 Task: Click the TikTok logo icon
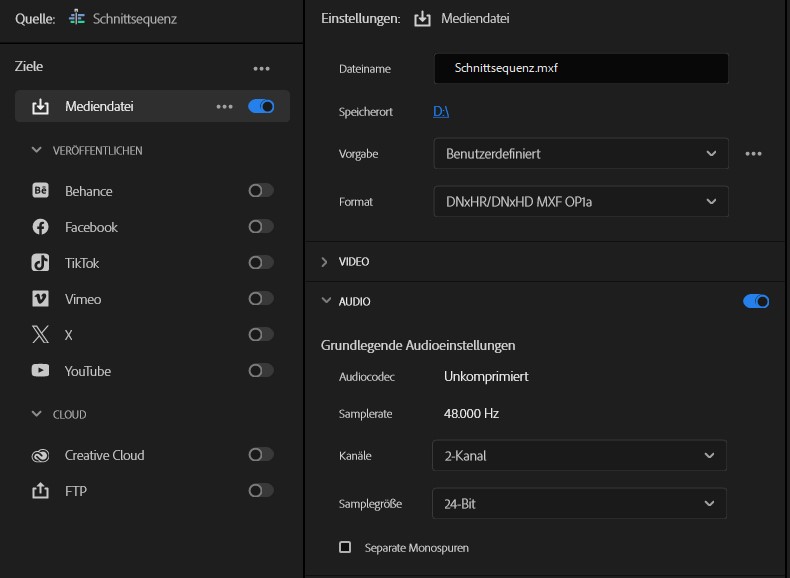pyautogui.click(x=41, y=263)
